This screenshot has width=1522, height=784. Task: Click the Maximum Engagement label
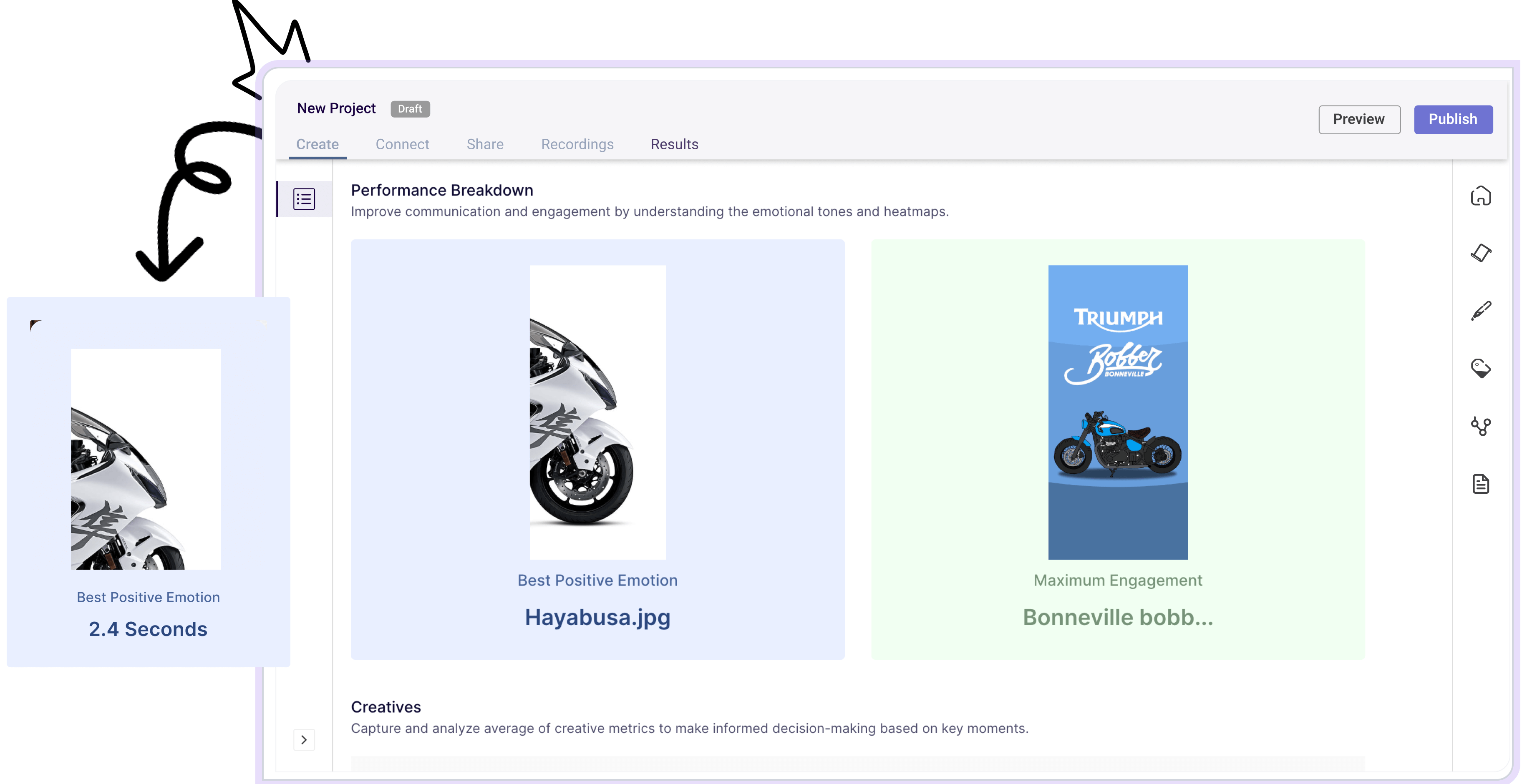[x=1117, y=580]
